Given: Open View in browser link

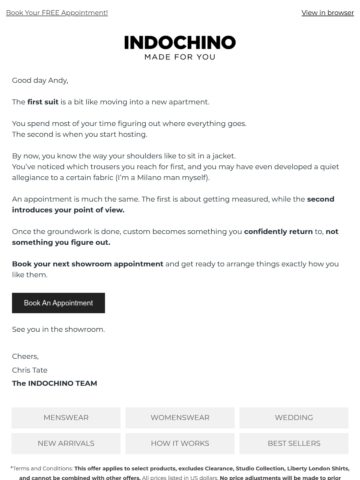Looking at the screenshot, I should coord(328,13).
